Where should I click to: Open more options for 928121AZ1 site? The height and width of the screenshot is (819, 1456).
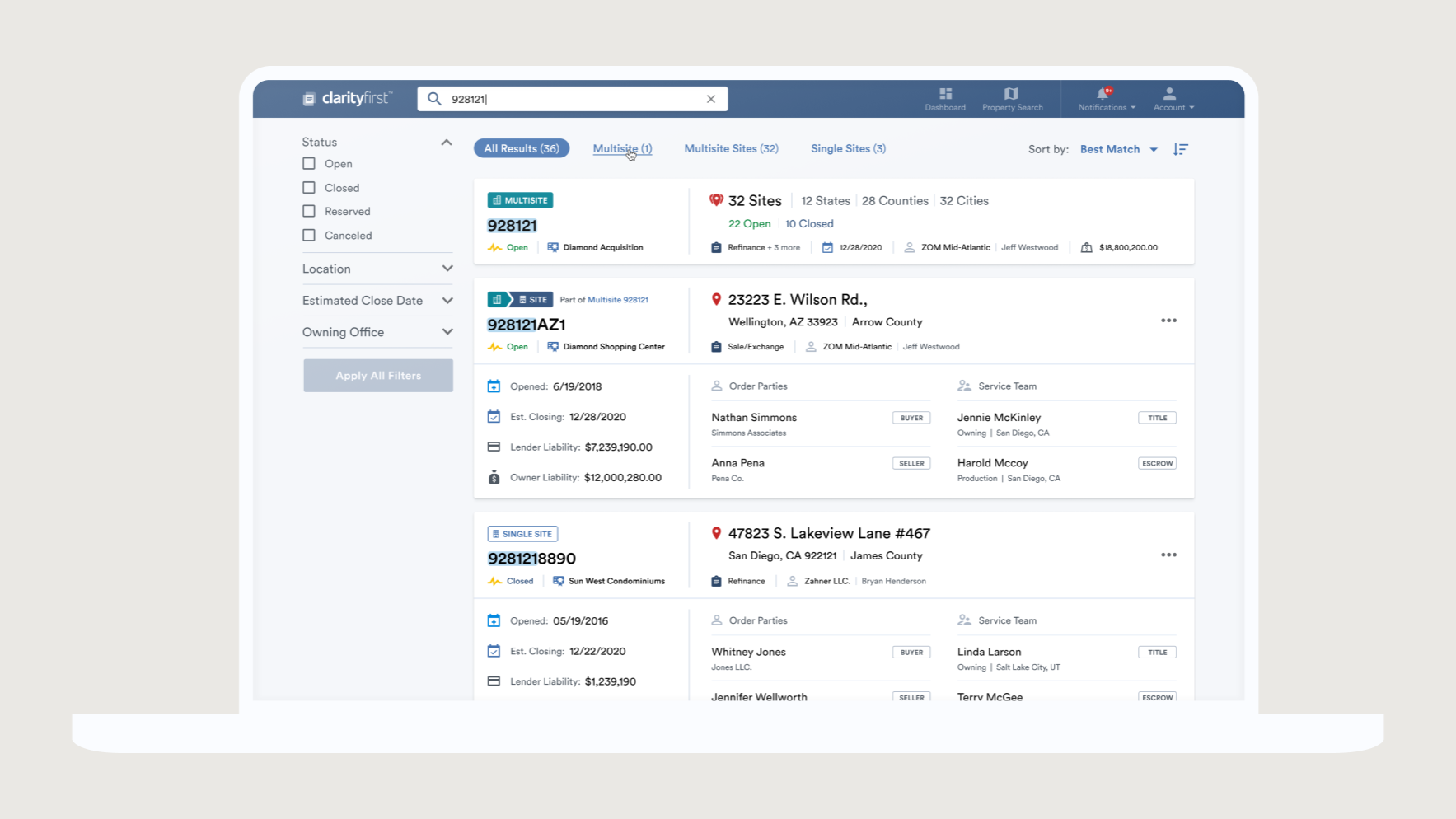1168,321
